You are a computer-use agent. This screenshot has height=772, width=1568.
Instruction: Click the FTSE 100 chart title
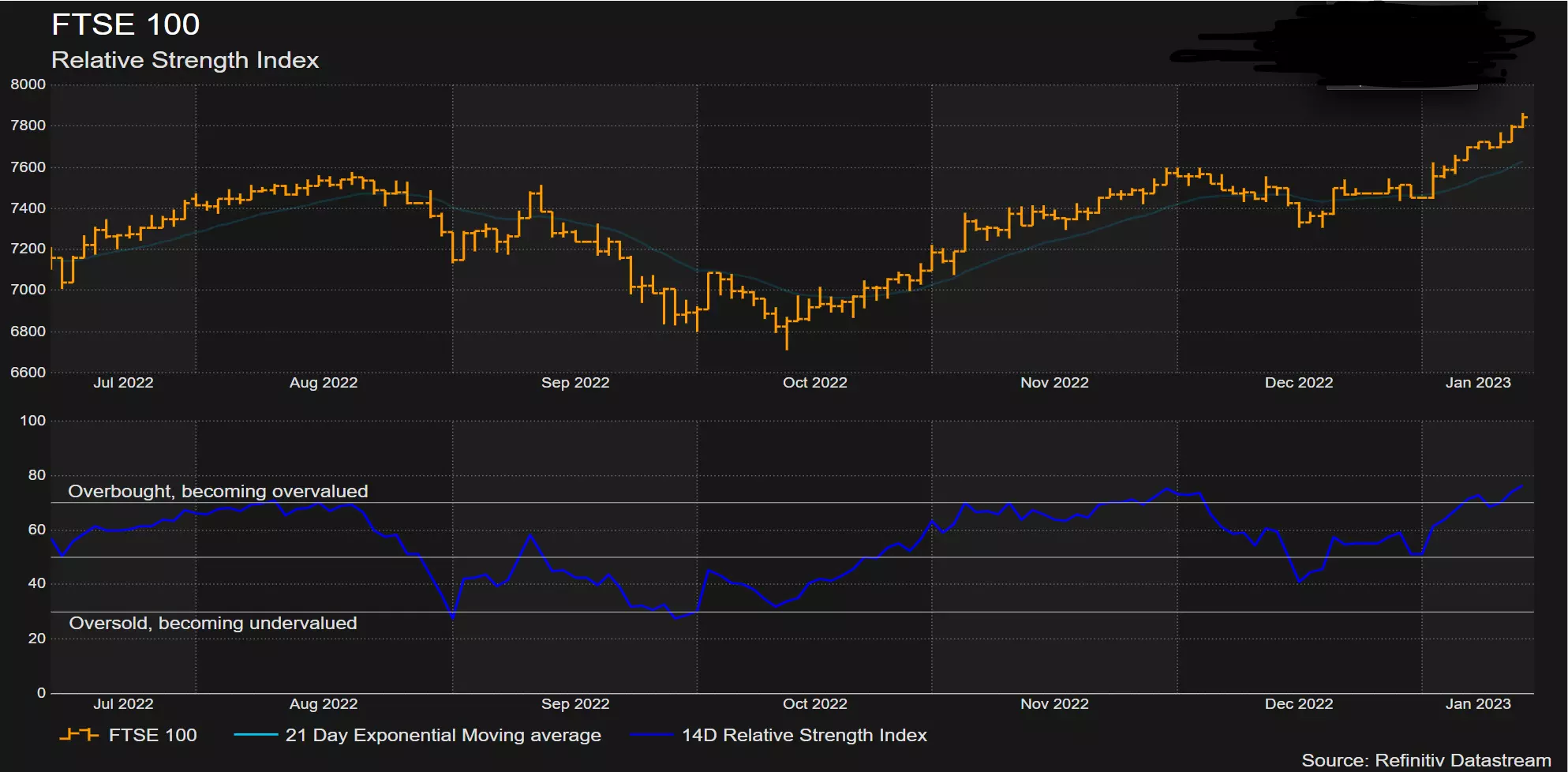click(x=125, y=24)
